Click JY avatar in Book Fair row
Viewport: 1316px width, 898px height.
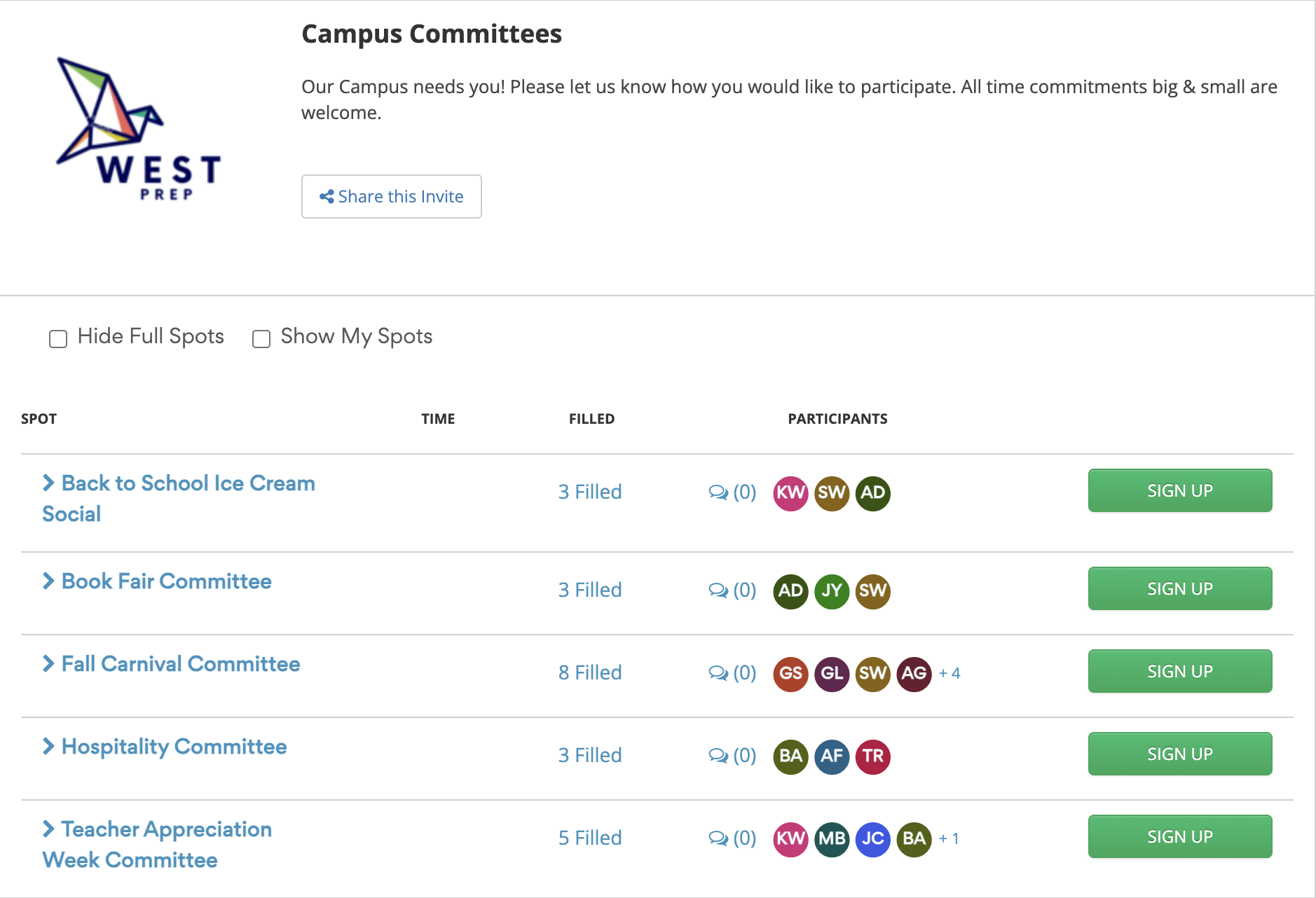(832, 591)
